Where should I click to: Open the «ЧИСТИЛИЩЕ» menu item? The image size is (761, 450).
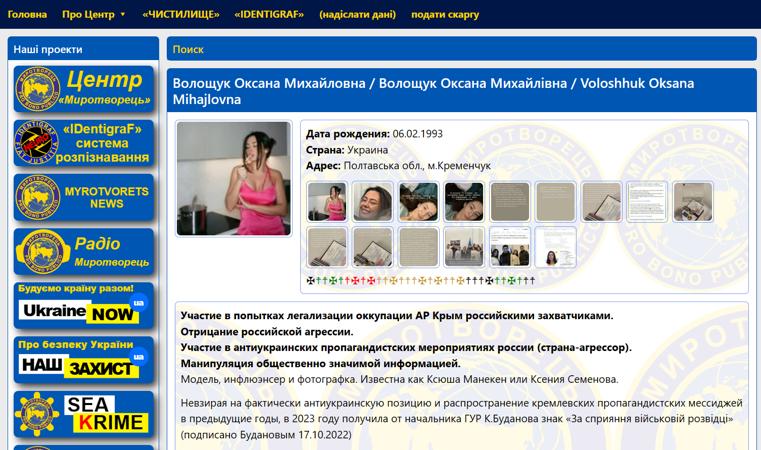click(180, 15)
